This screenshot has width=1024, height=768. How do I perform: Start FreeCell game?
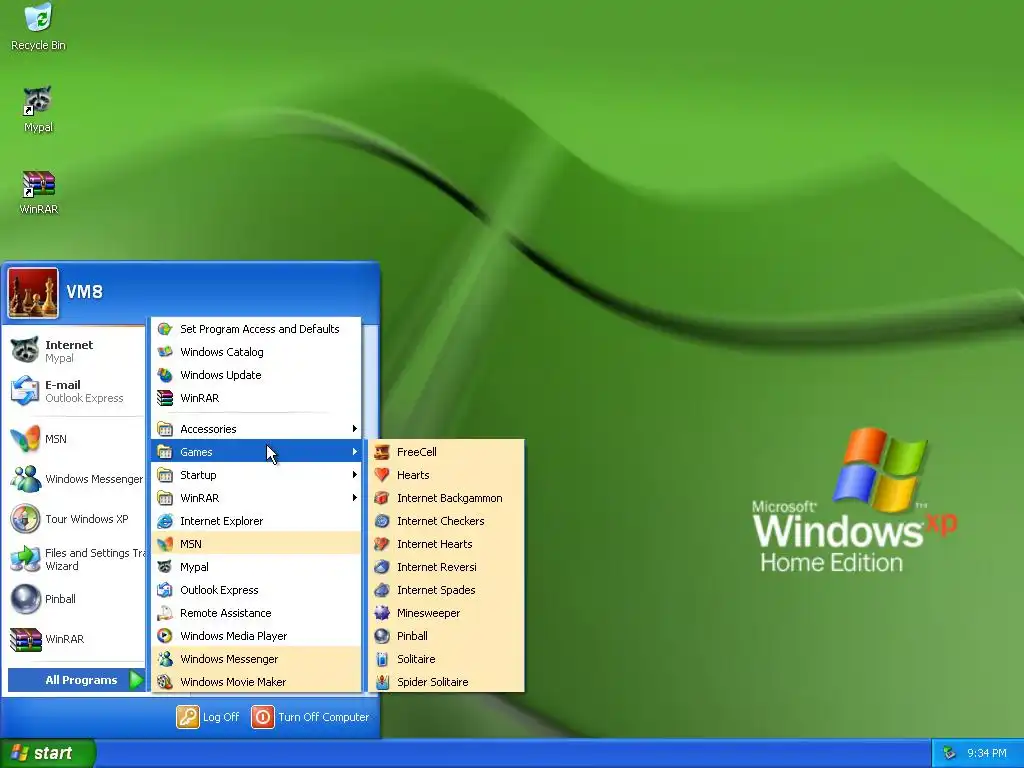[x=447, y=452]
